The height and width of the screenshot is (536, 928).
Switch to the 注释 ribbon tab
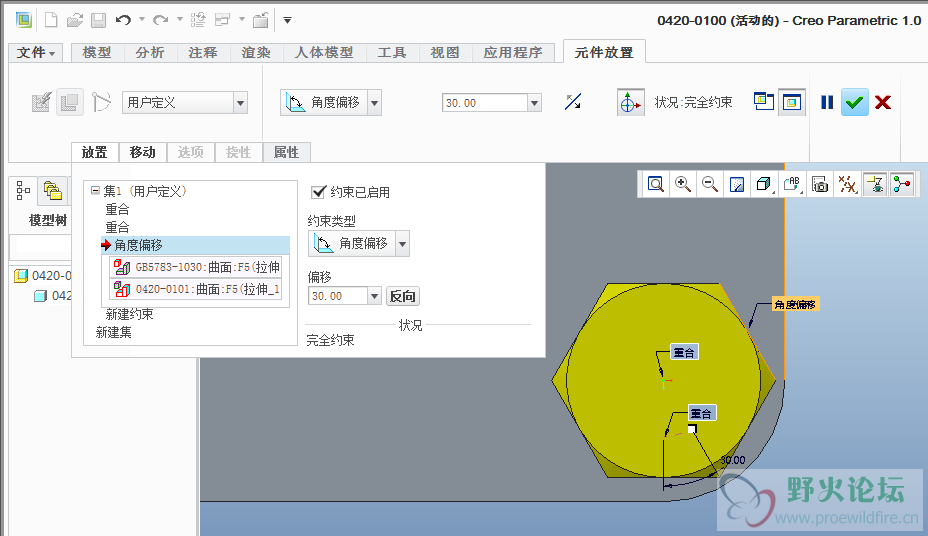tap(203, 53)
